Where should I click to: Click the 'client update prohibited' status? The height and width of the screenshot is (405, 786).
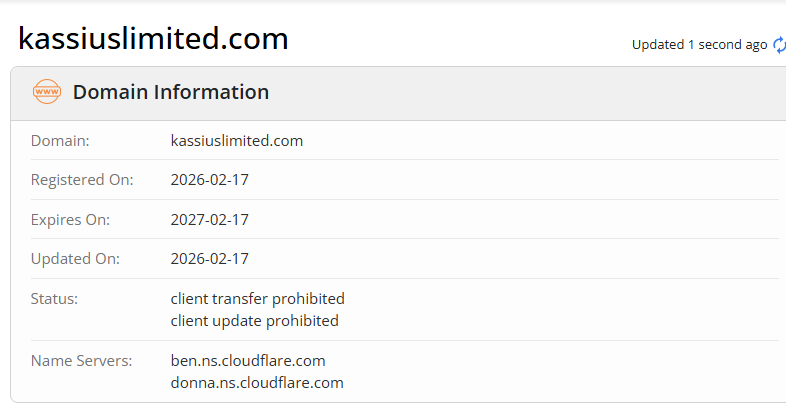[255, 321]
